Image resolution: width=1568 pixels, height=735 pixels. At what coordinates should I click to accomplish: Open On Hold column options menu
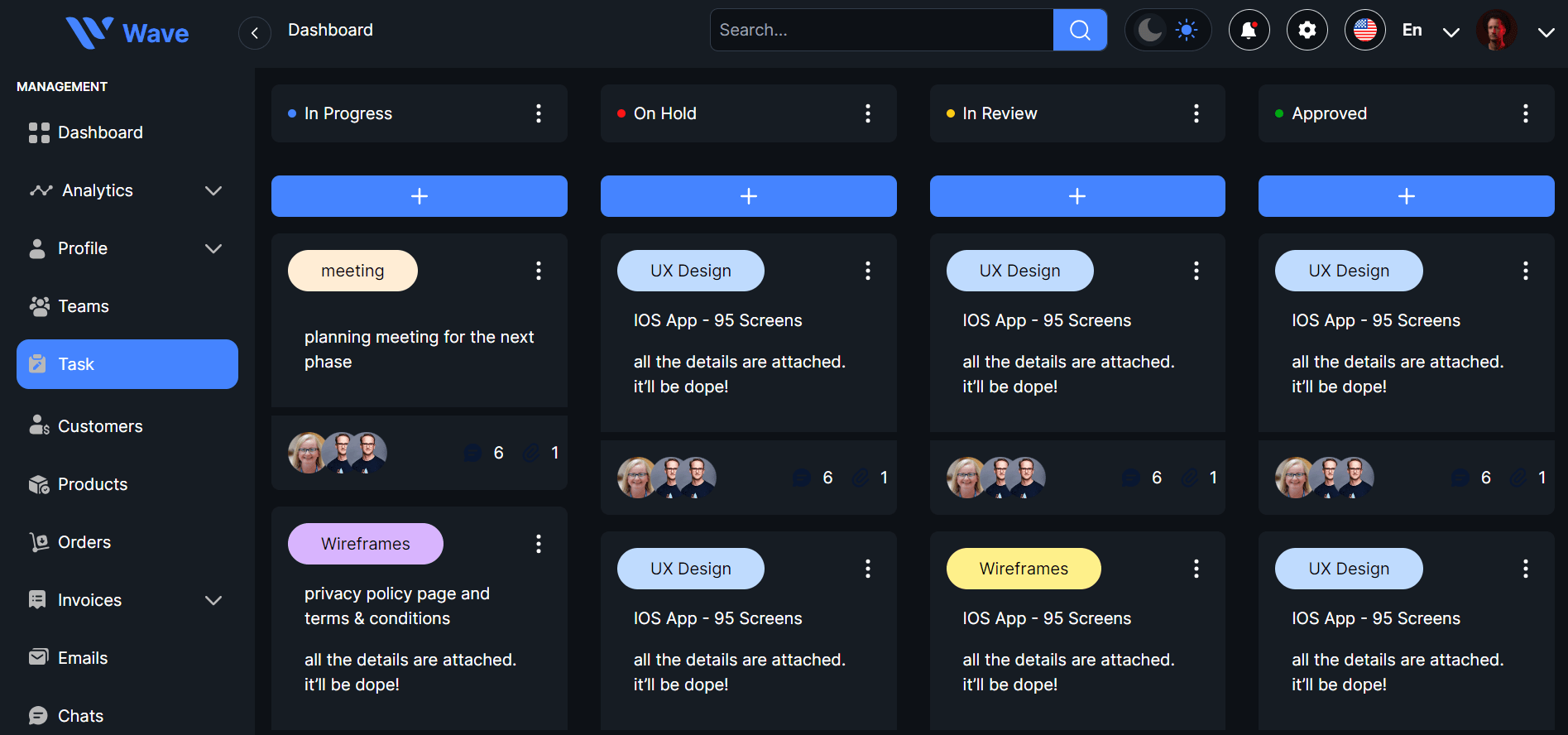868,113
